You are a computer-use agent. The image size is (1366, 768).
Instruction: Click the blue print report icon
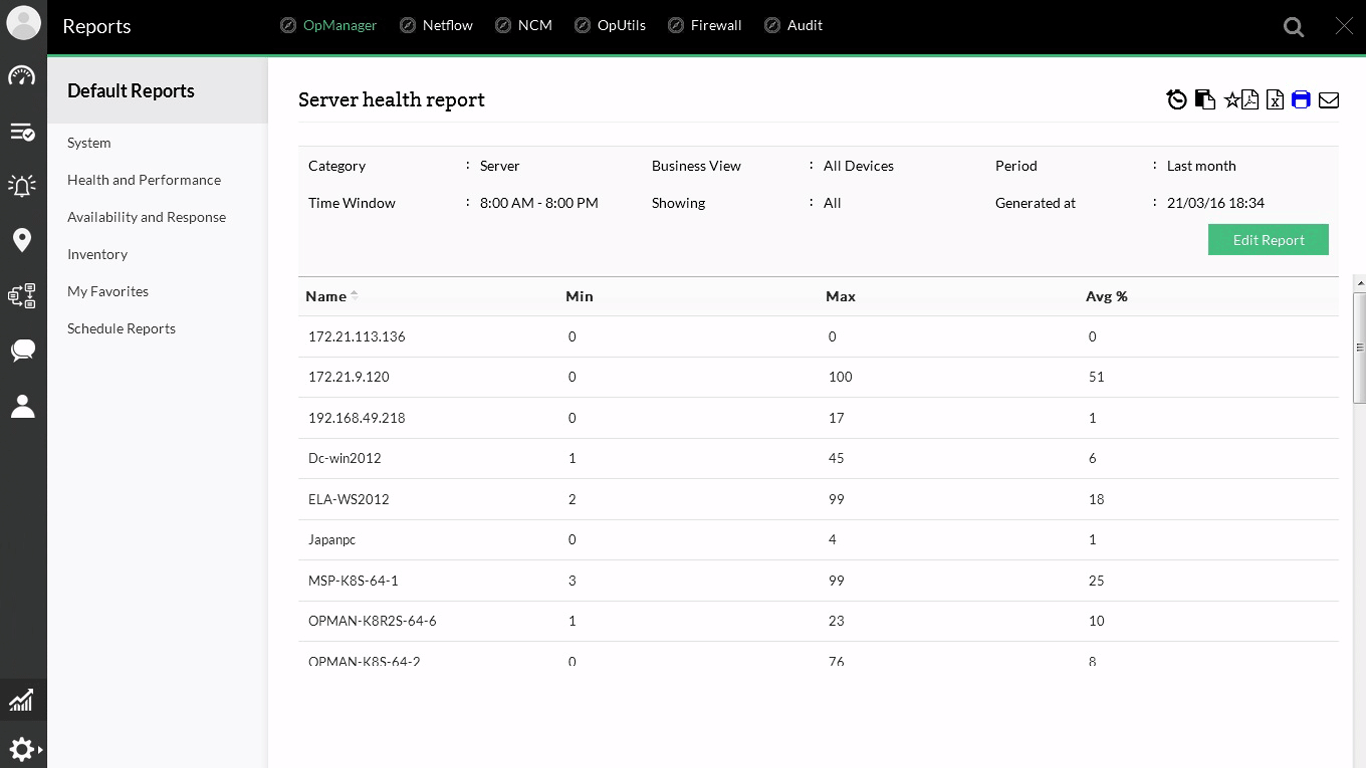coord(1301,100)
